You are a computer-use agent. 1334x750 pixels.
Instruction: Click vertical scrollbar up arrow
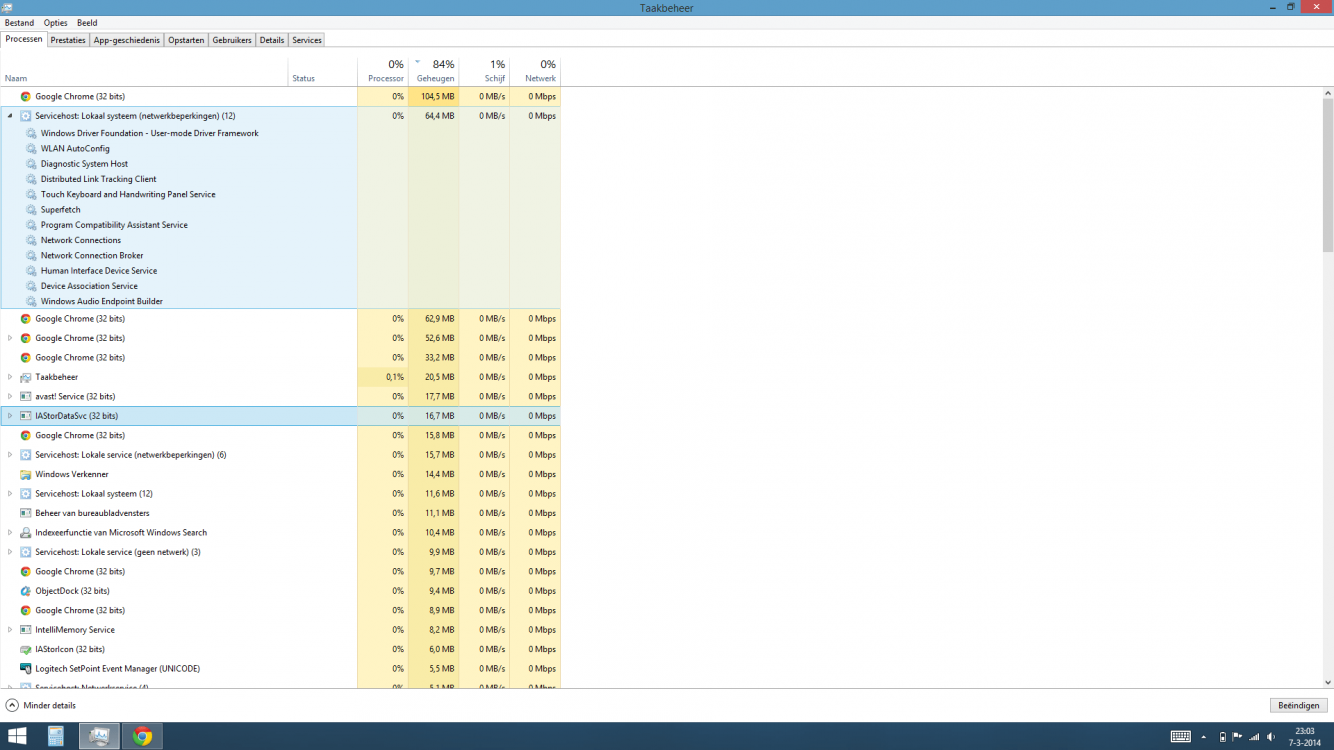[1328, 93]
